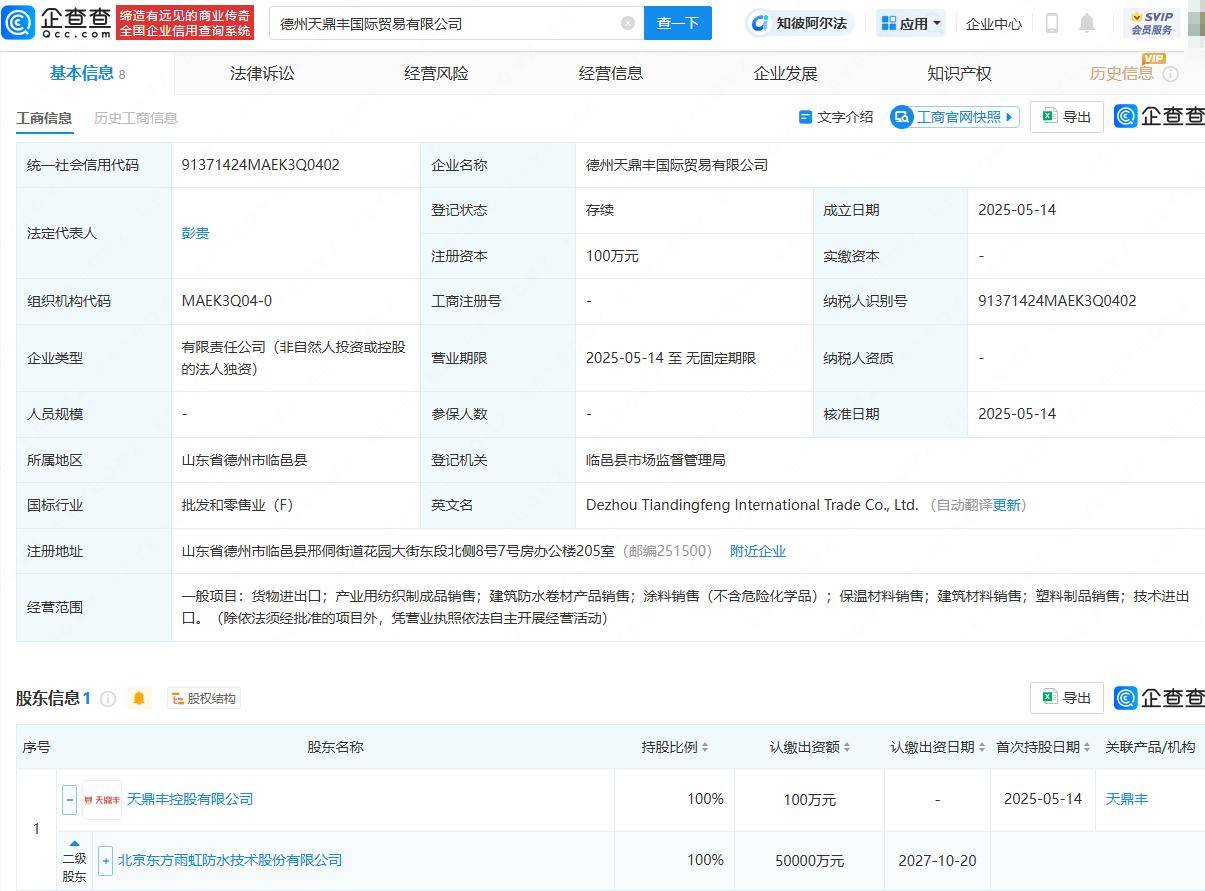Screen dimensions: 1205x891
Task: Open 附近企业 nearby companies link
Action: 757,551
